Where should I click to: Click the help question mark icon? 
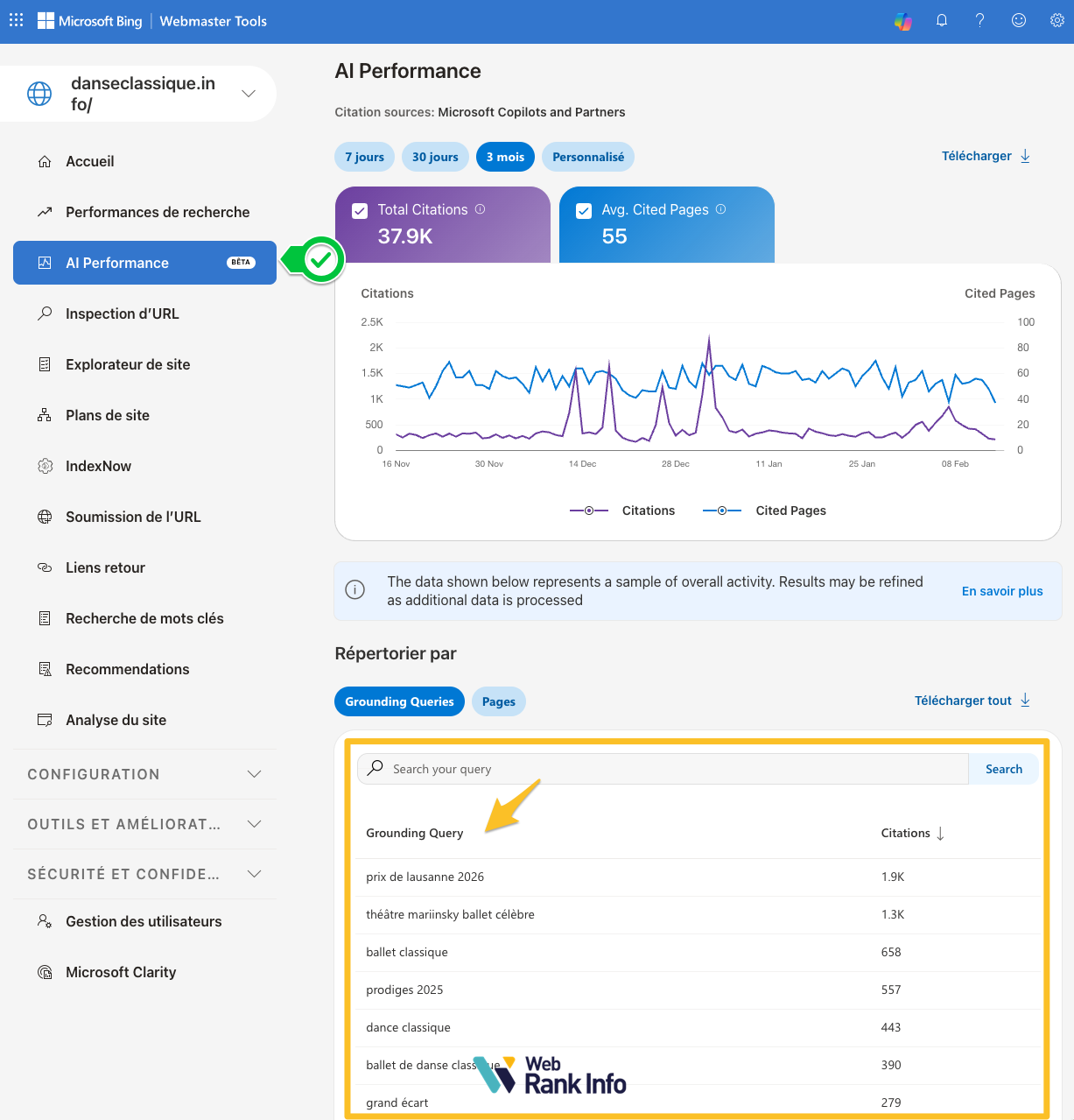pos(979,20)
